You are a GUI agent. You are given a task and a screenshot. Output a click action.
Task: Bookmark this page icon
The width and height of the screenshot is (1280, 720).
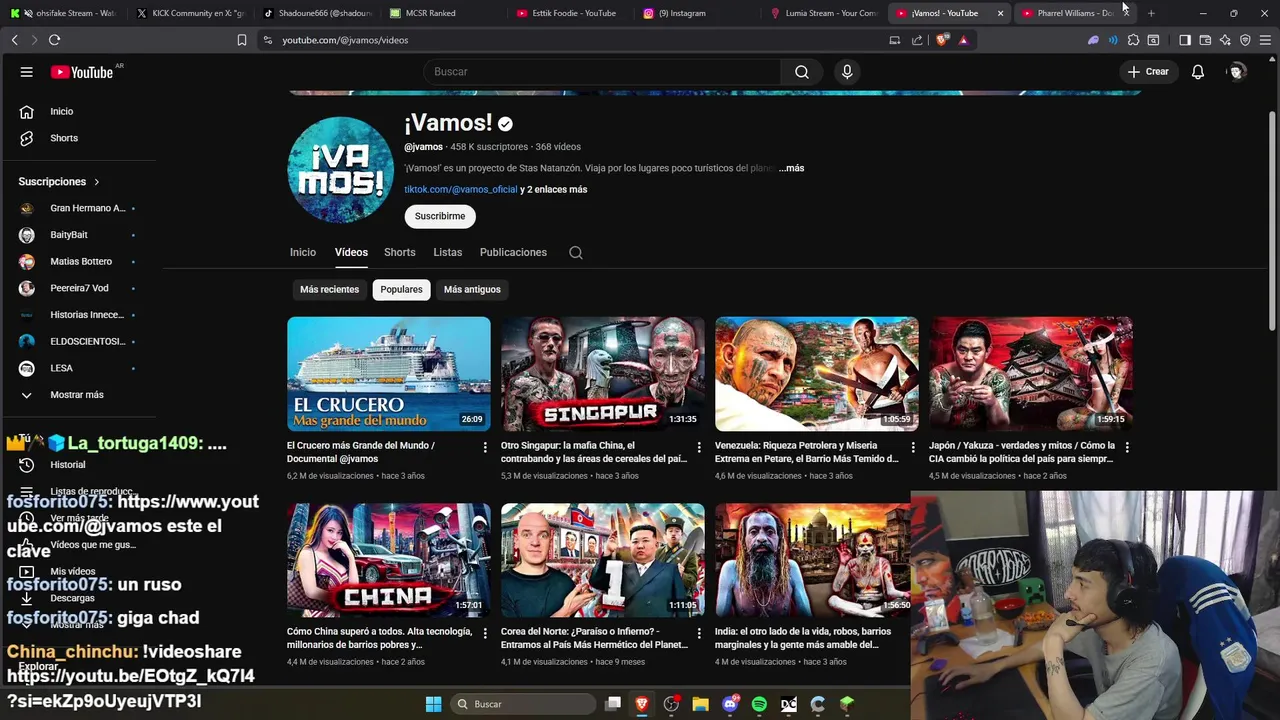tap(241, 40)
